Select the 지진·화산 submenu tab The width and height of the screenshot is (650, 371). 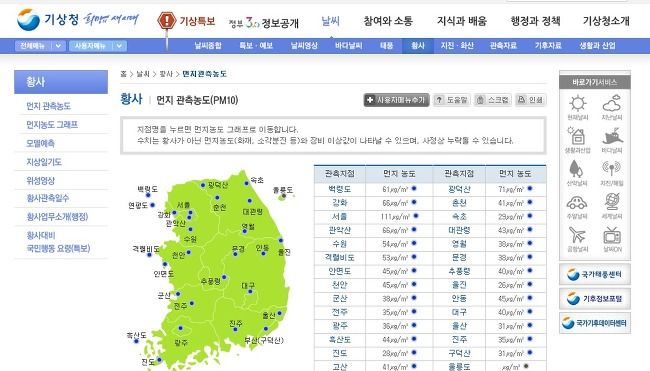tap(457, 46)
